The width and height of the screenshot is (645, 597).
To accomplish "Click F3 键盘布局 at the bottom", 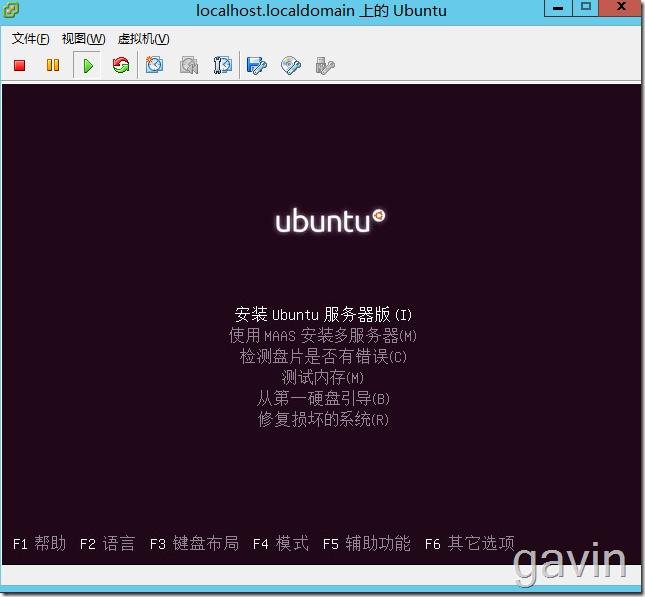I will tap(194, 544).
